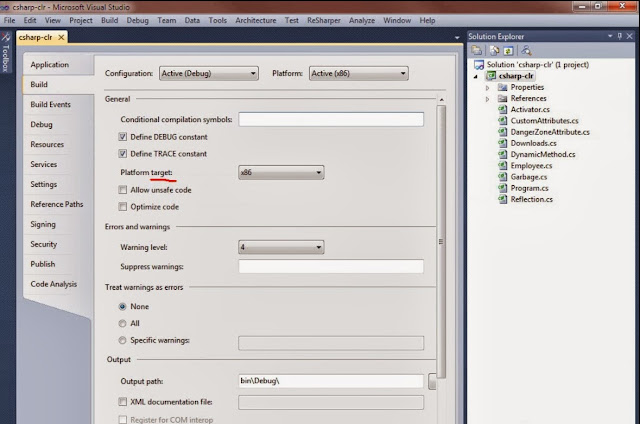Click the CustomAttributes.cs file icon

tap(502, 121)
